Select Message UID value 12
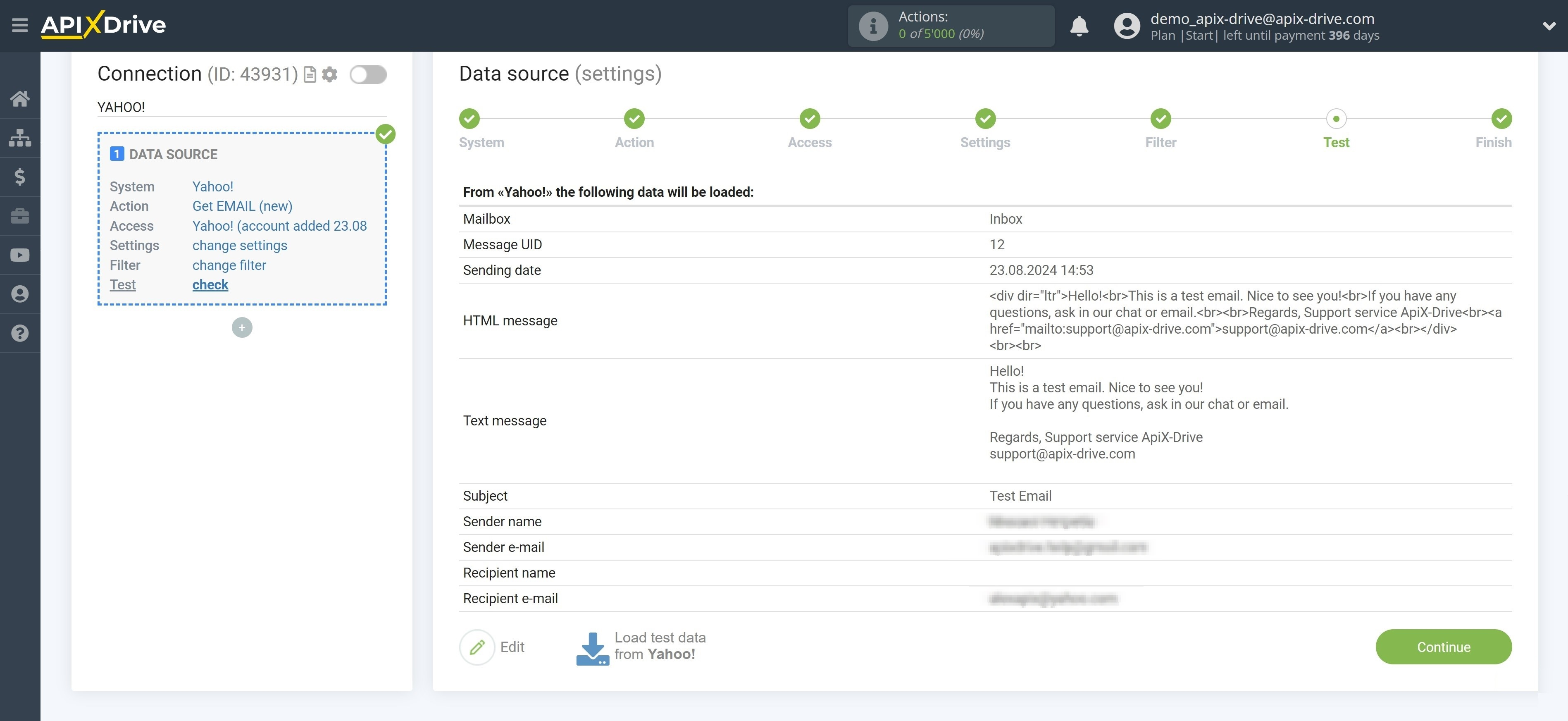Screen dimensions: 1568x721 coord(996,244)
